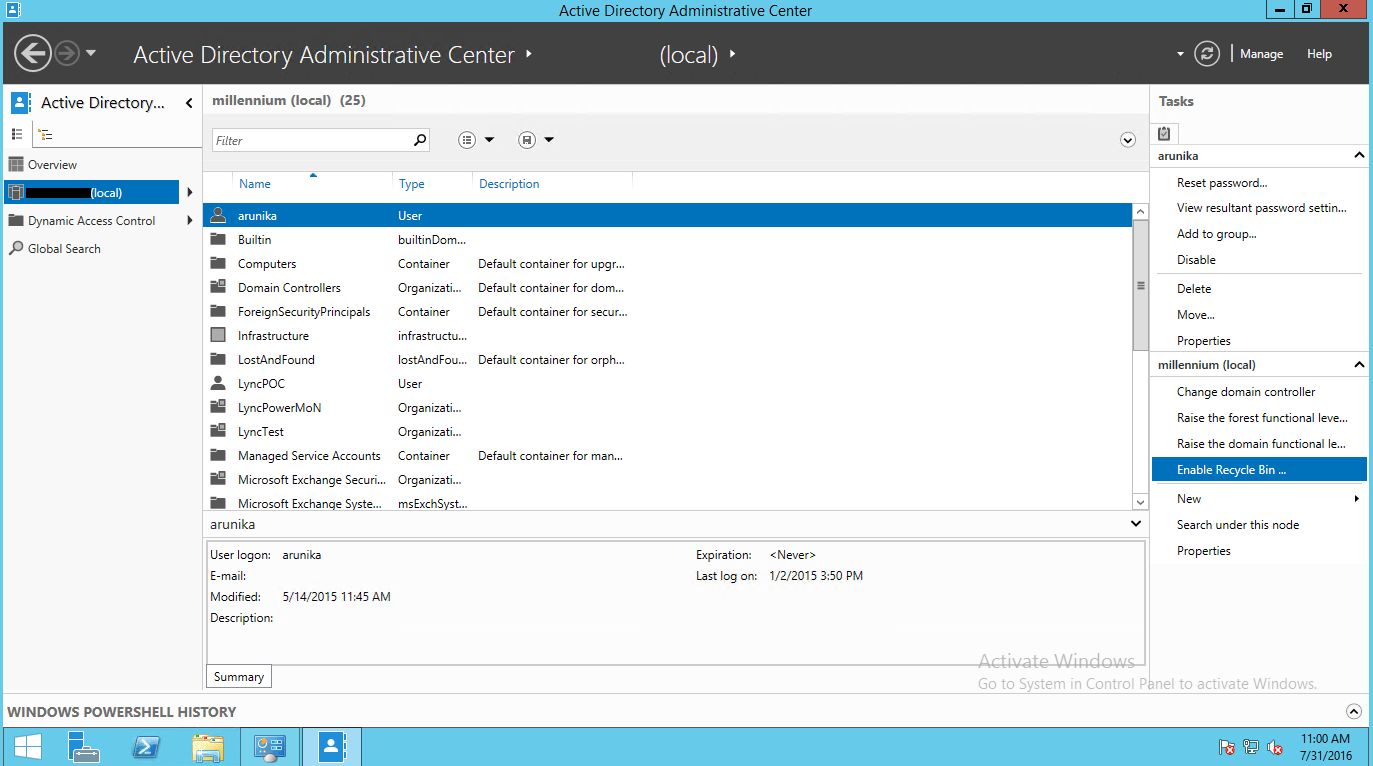
Task: Expand the view options dropdown arrow
Action: (x=489, y=139)
